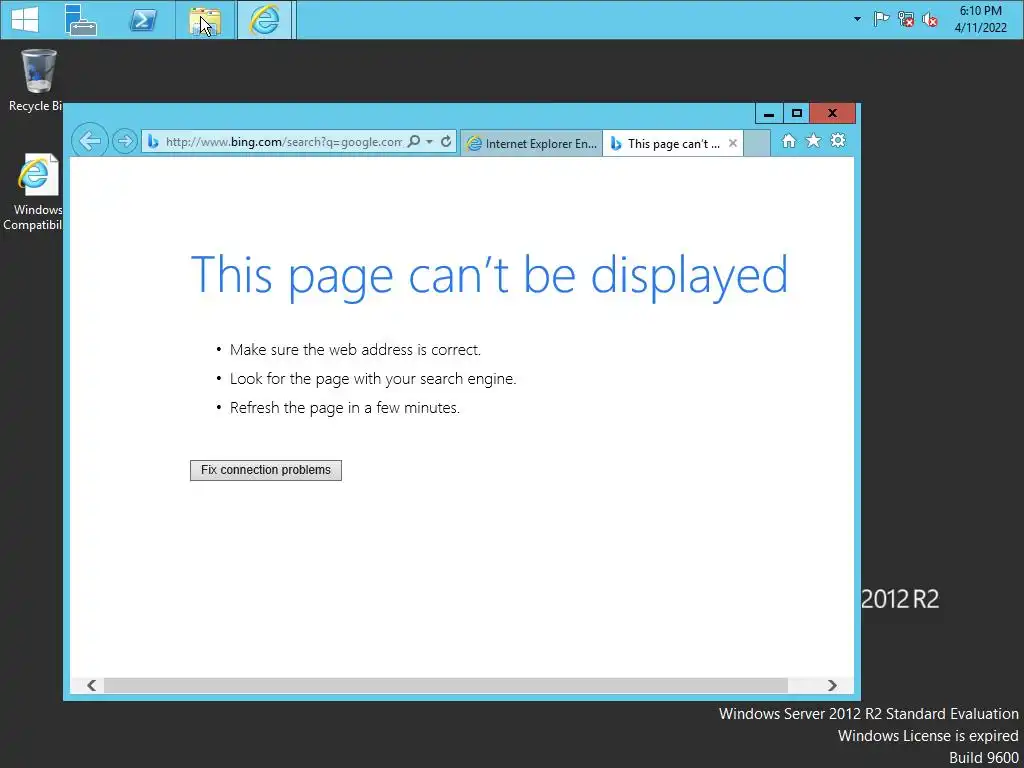Launch Server Manager from the taskbar
Screen dimensions: 1024x768
coord(81,20)
